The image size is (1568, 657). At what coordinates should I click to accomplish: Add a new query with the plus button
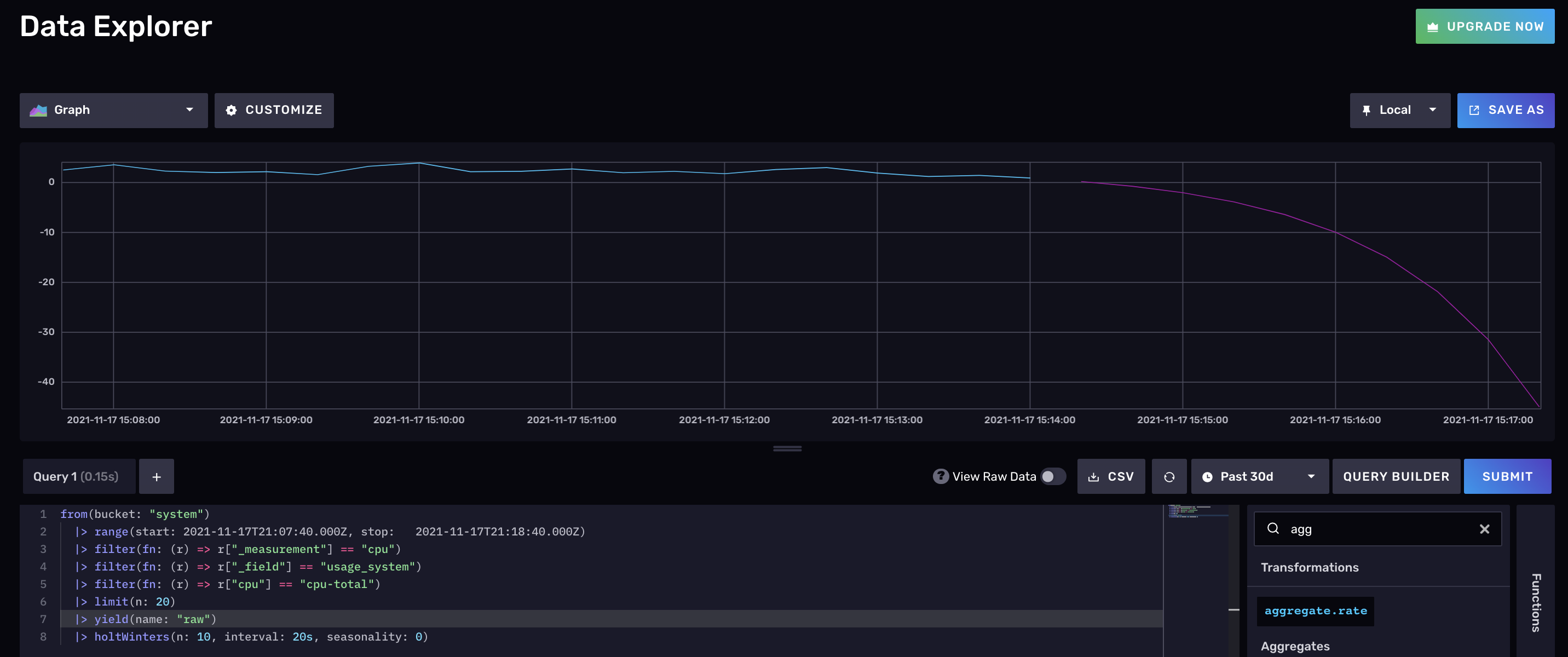coord(157,476)
